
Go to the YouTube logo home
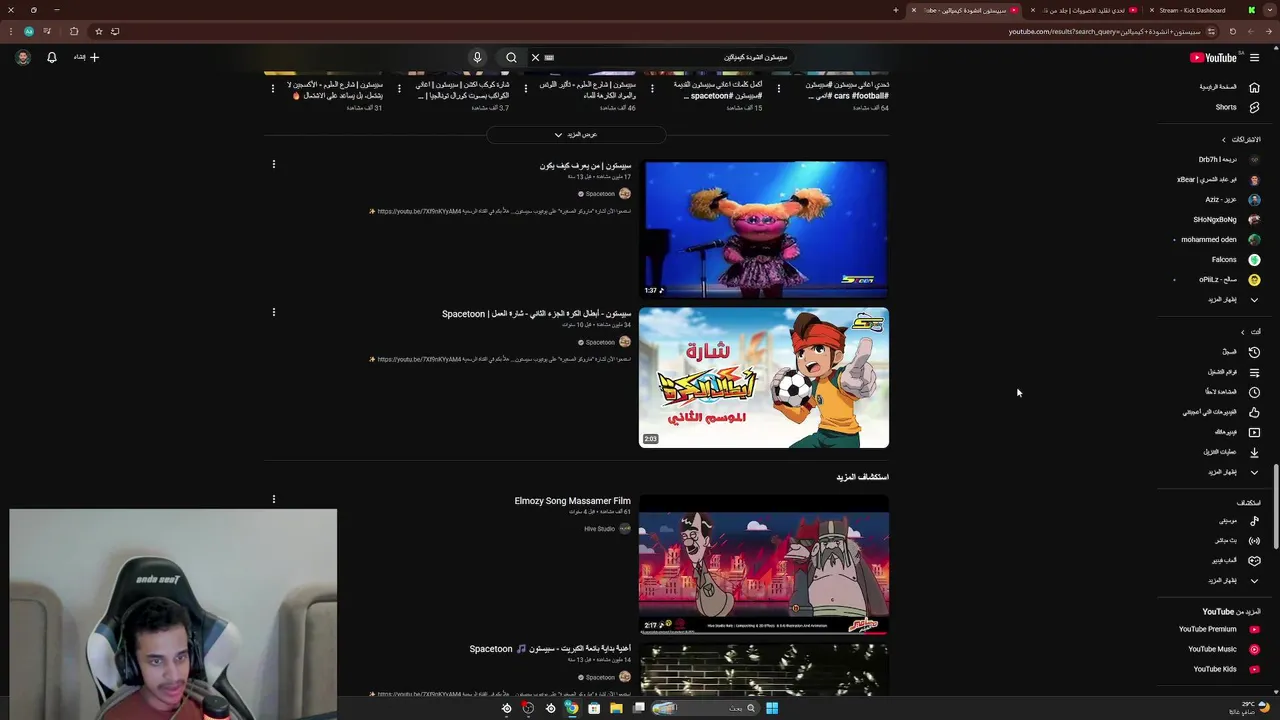click(1213, 58)
